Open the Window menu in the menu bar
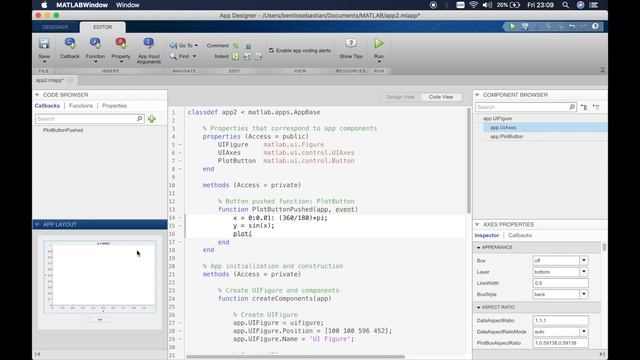The image size is (640, 360). click(128, 5)
